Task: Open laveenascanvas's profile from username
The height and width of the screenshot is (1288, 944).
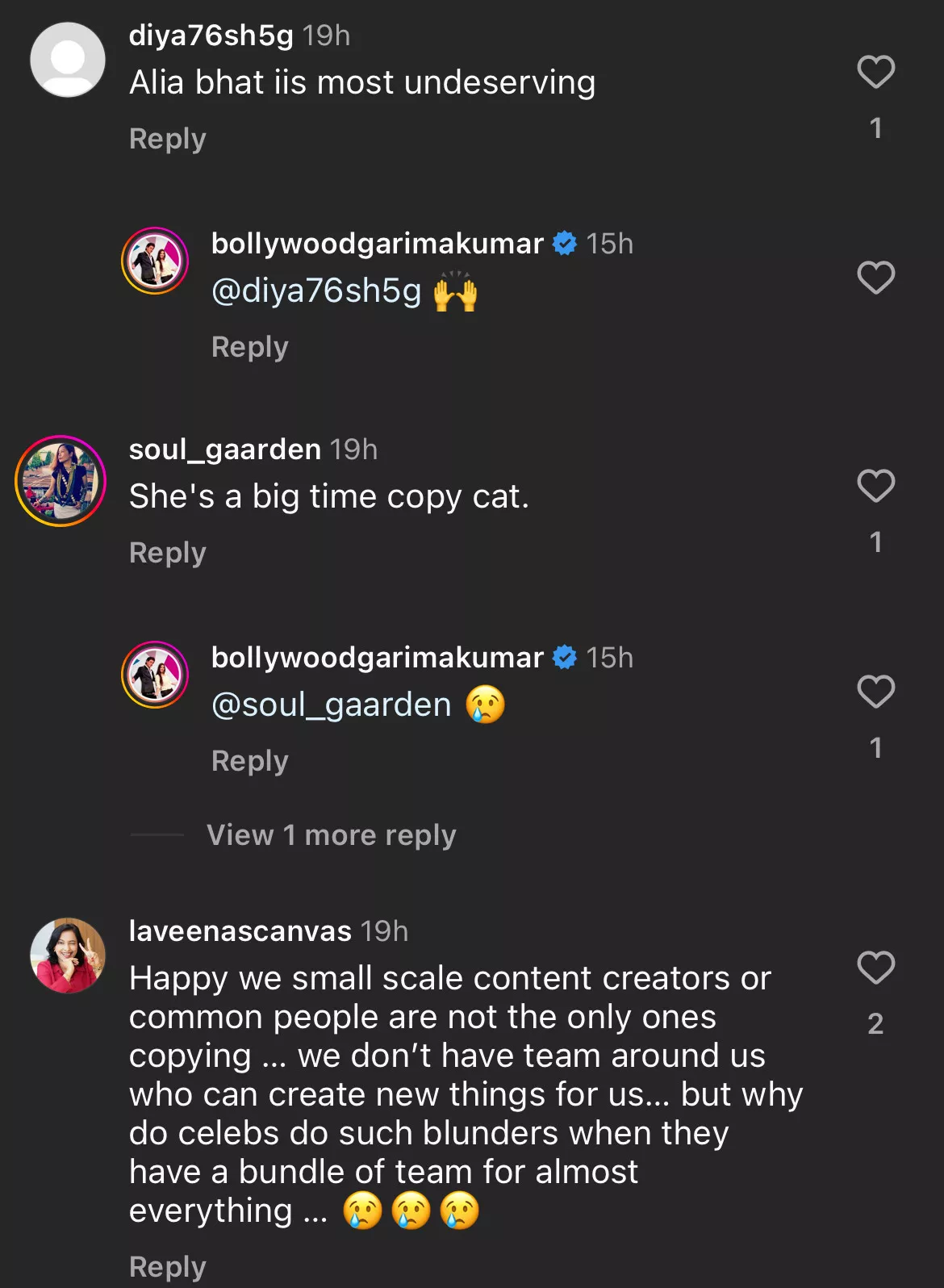Action: pyautogui.click(x=240, y=931)
